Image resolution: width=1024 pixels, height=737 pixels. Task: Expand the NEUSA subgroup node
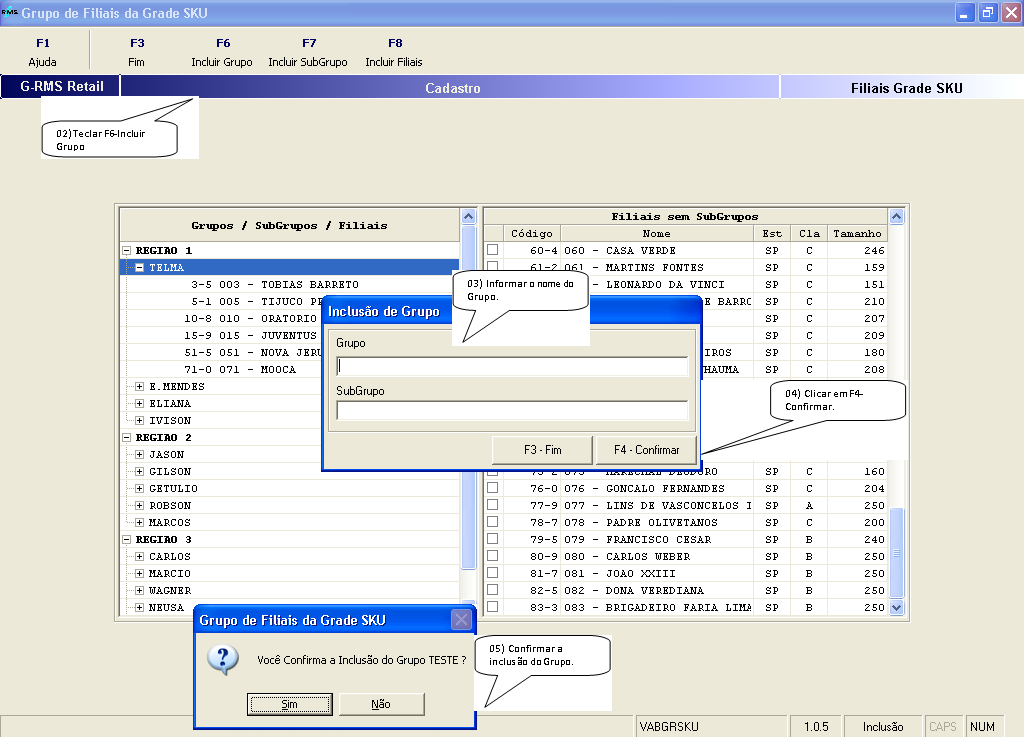coord(139,607)
